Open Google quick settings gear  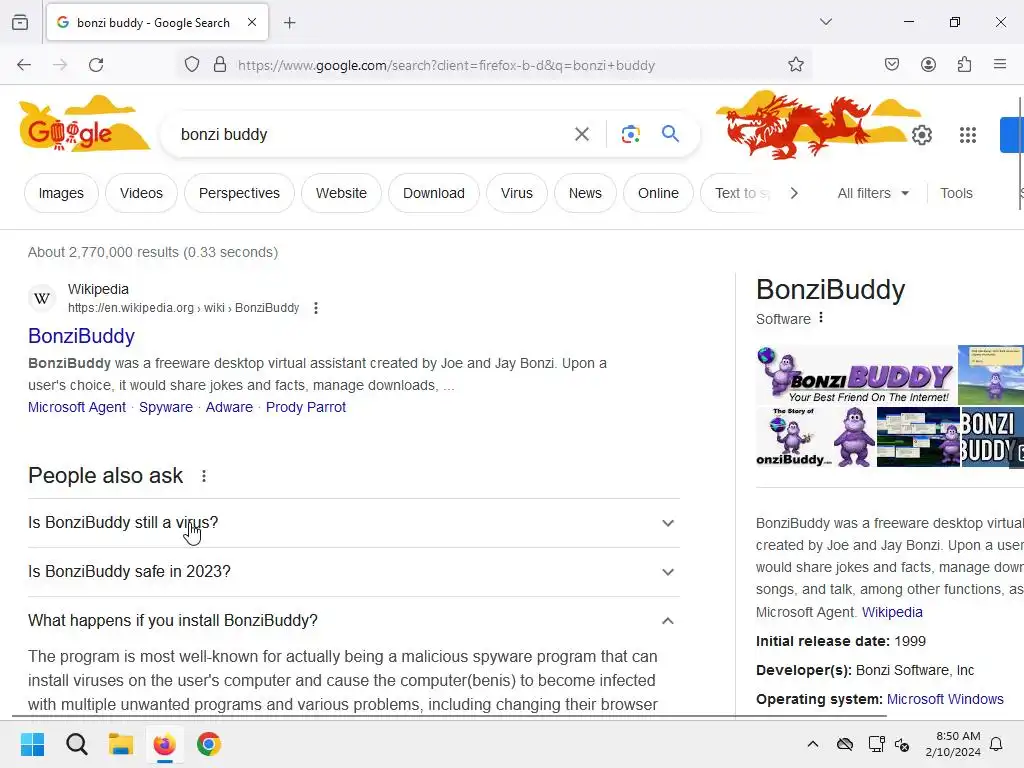click(x=922, y=135)
